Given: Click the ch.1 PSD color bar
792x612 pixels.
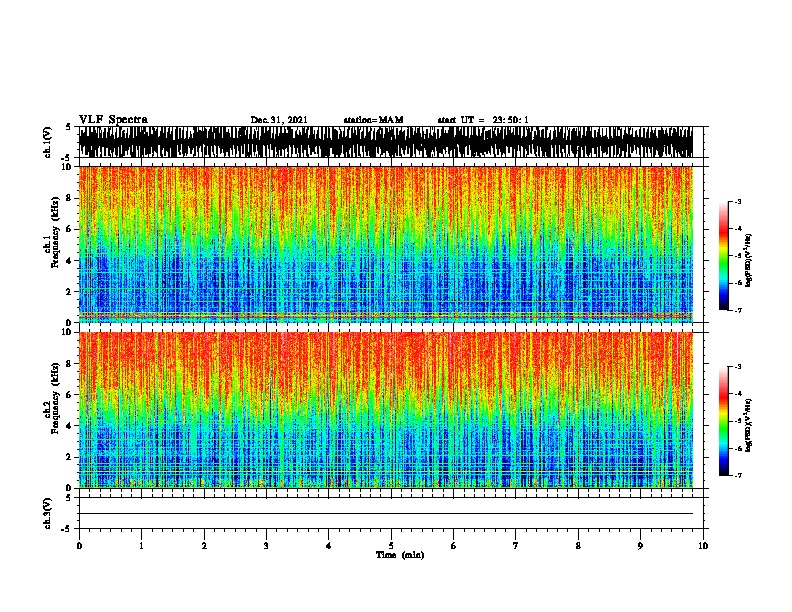Looking at the screenshot, I should click(724, 256).
